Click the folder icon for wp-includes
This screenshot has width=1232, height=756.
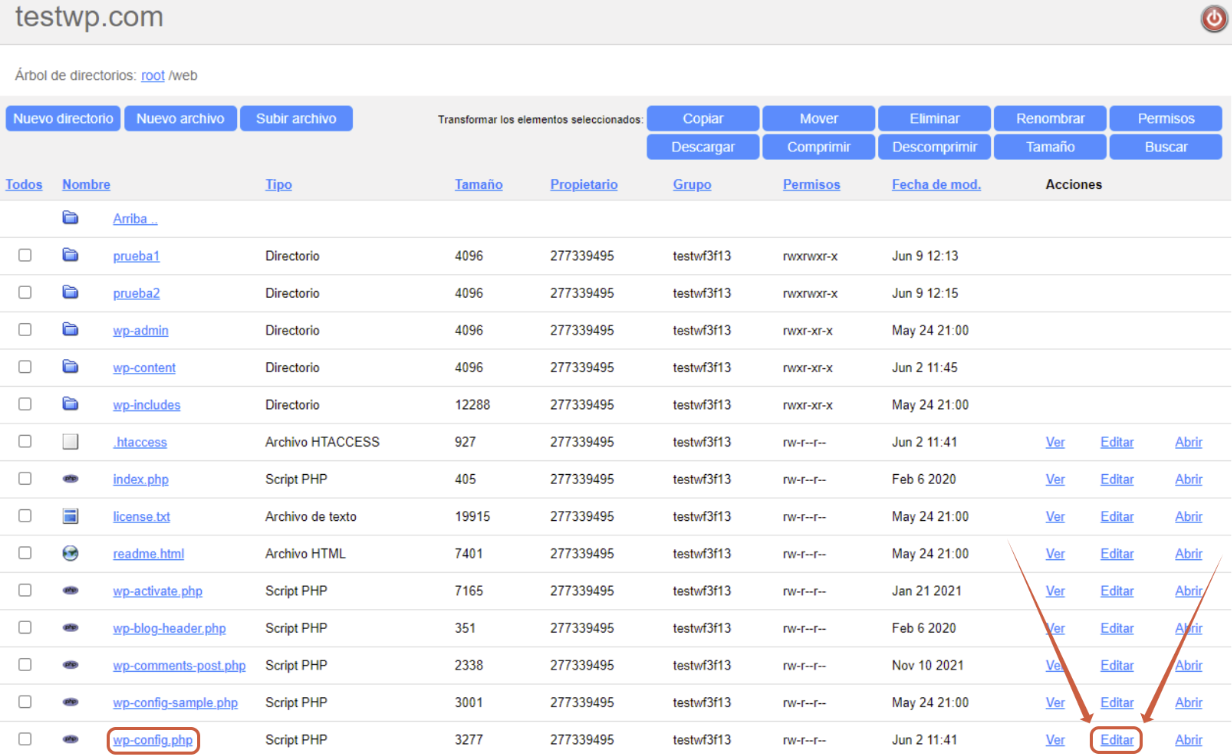click(70, 404)
